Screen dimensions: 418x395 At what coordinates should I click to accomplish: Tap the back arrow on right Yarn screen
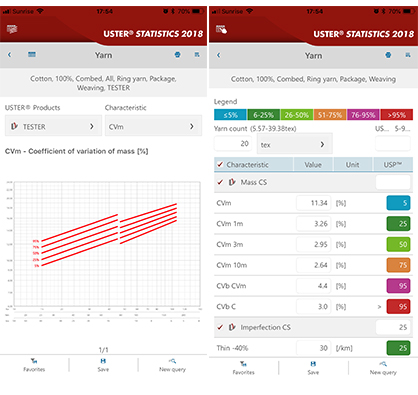point(219,55)
